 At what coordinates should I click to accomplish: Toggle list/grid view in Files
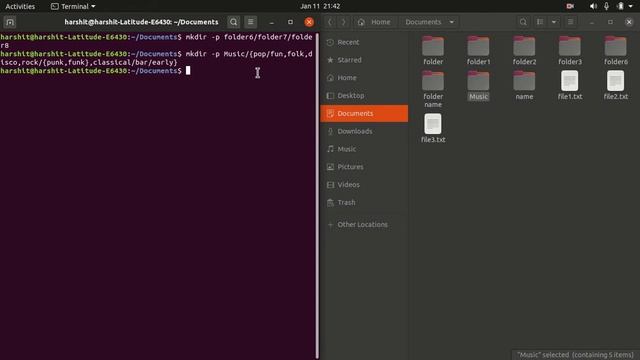540,22
